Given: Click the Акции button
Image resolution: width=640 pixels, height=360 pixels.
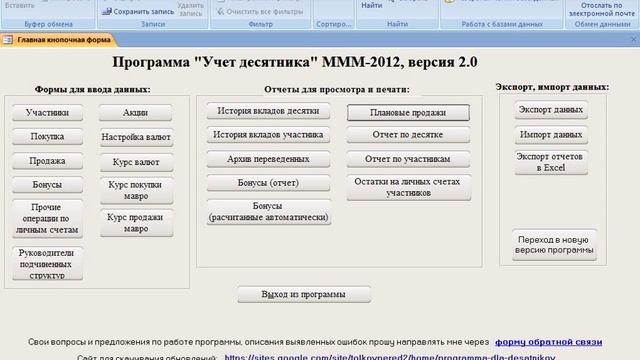Looking at the screenshot, I should click(136, 112).
